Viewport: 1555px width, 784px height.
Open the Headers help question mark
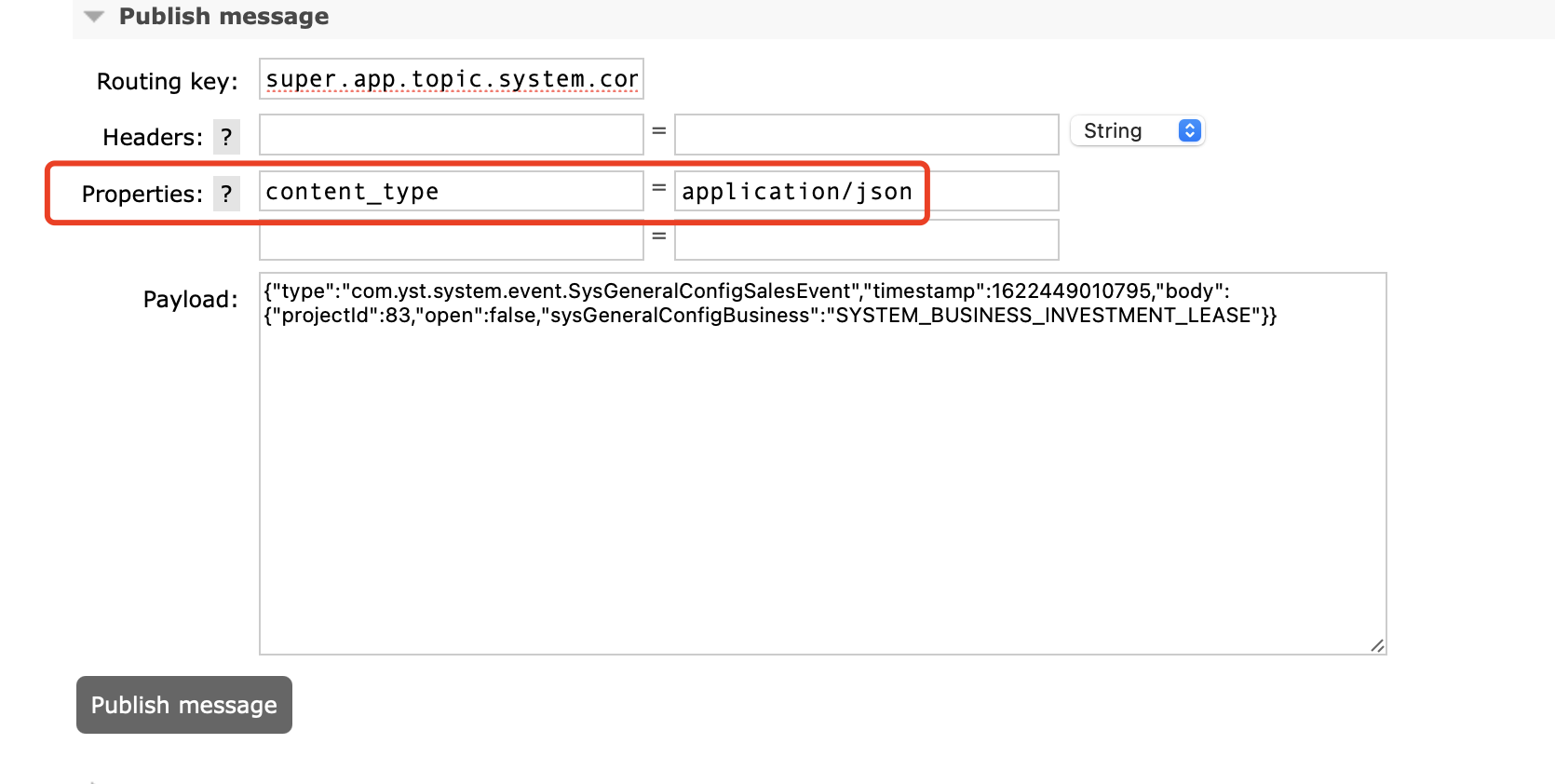point(226,137)
